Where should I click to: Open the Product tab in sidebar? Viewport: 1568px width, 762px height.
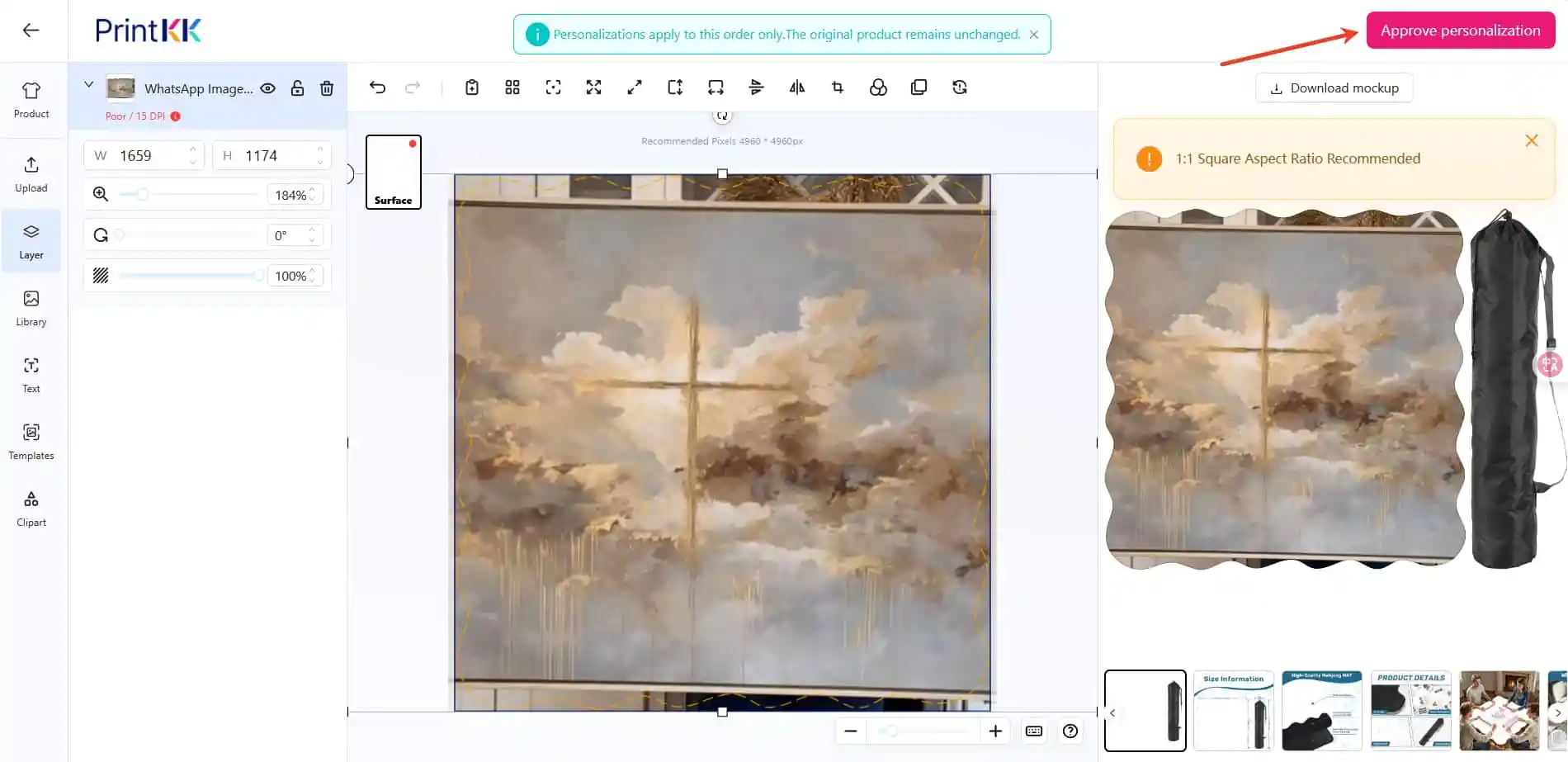coord(31,101)
